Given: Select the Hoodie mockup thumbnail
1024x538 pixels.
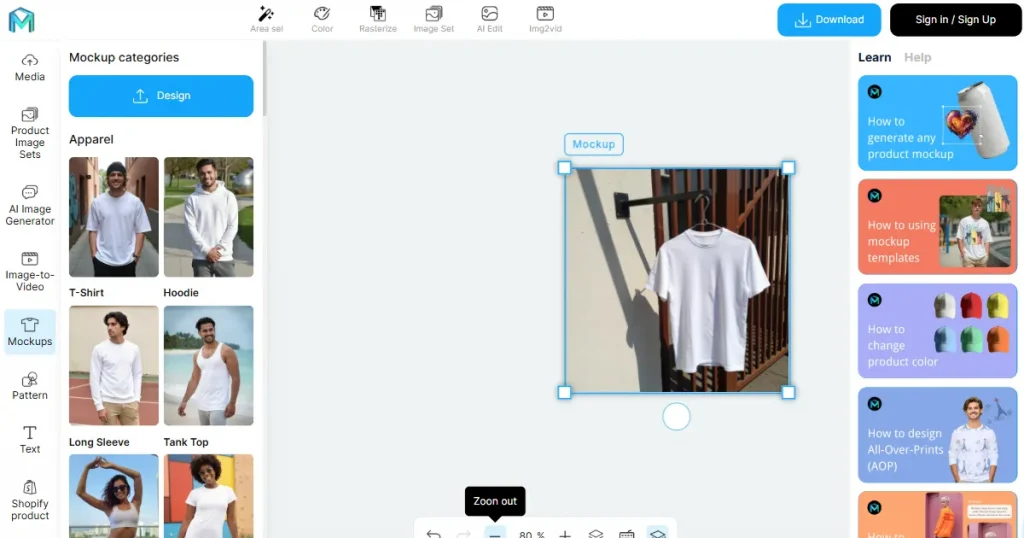Looking at the screenshot, I should 208,217.
